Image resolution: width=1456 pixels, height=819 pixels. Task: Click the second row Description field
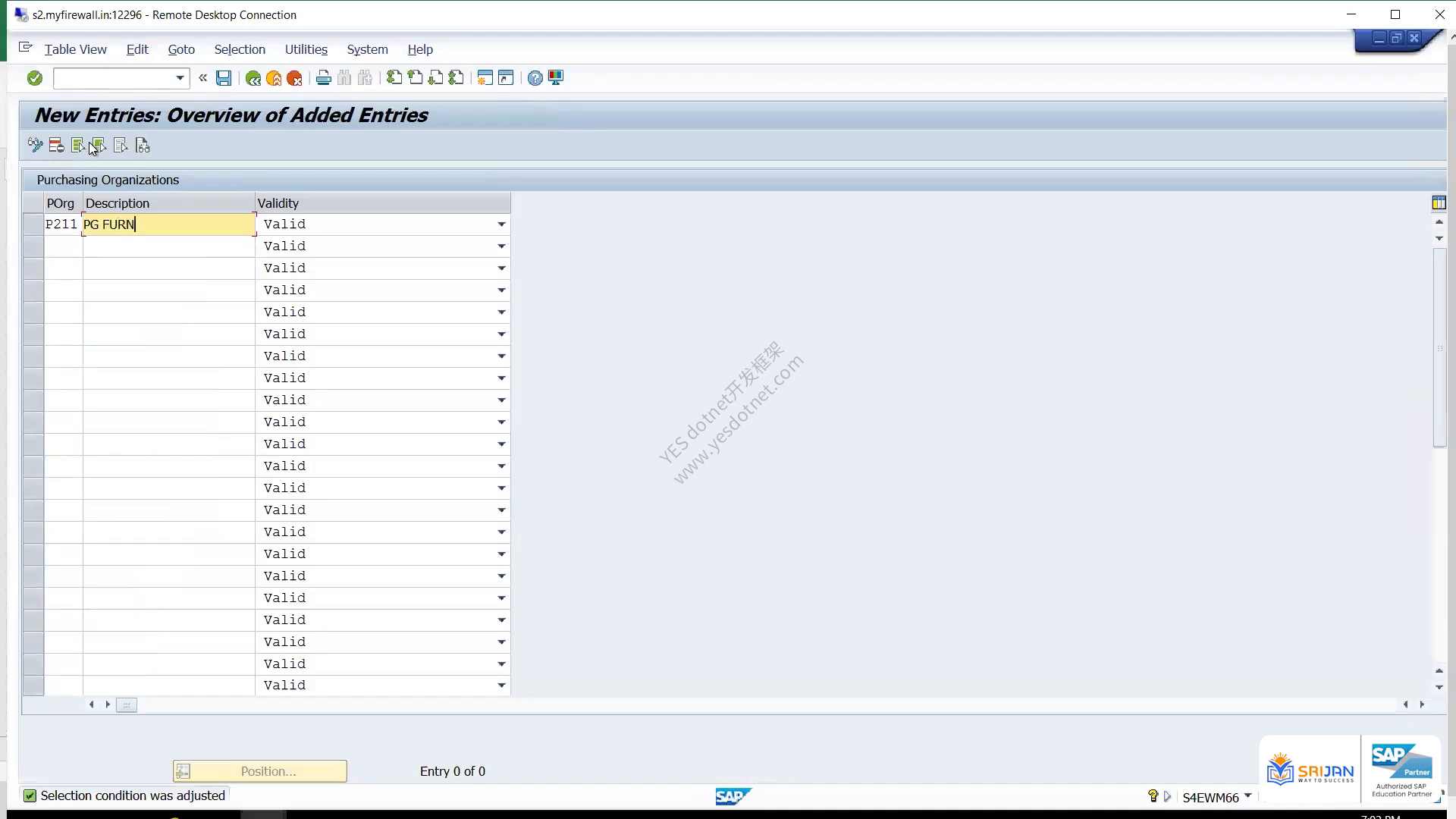coord(169,246)
